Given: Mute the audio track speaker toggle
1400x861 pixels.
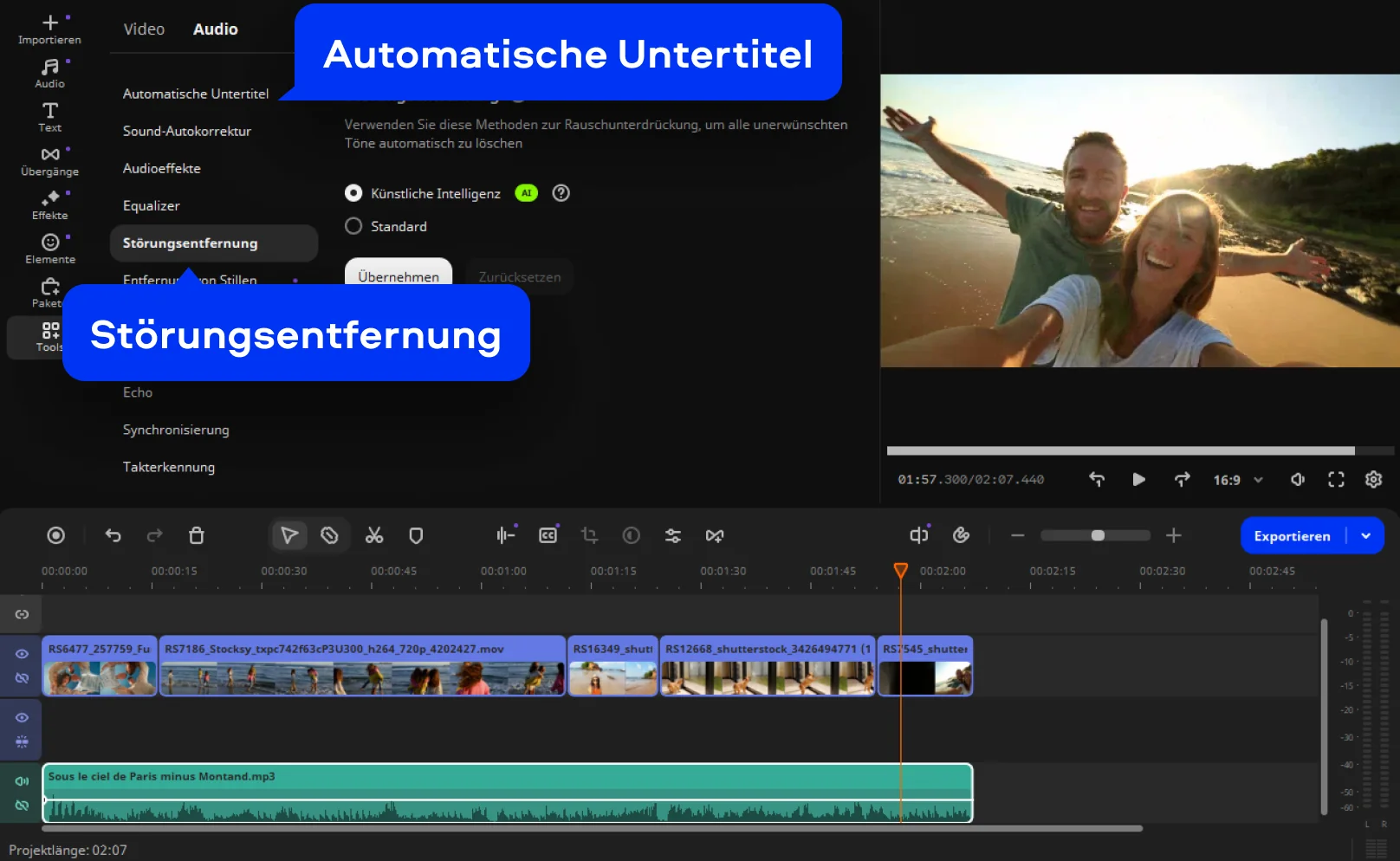Looking at the screenshot, I should pyautogui.click(x=22, y=781).
